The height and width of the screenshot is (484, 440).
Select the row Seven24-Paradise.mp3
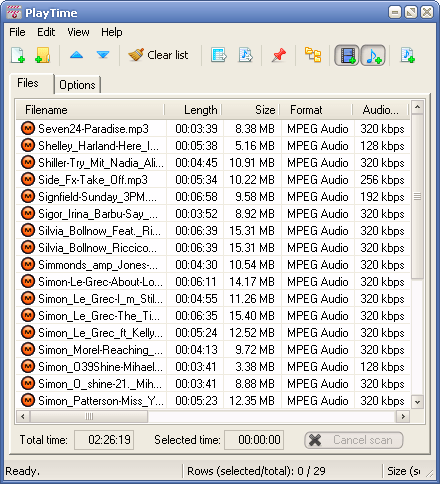click(x=213, y=129)
